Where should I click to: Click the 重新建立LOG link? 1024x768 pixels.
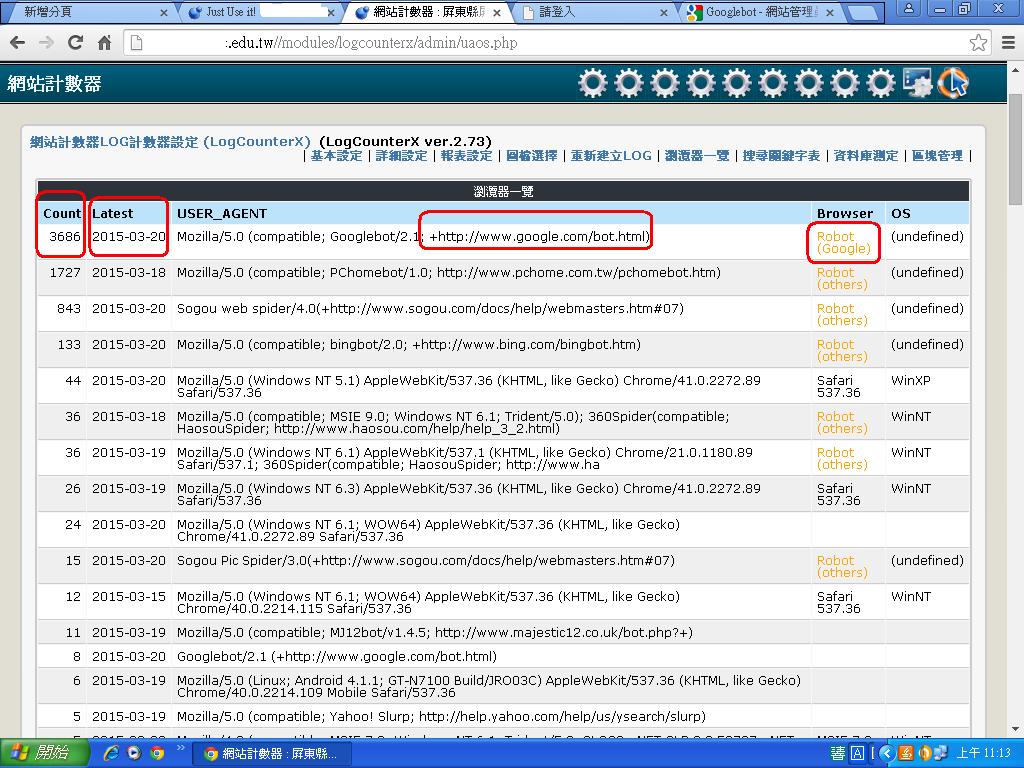pyautogui.click(x=610, y=156)
